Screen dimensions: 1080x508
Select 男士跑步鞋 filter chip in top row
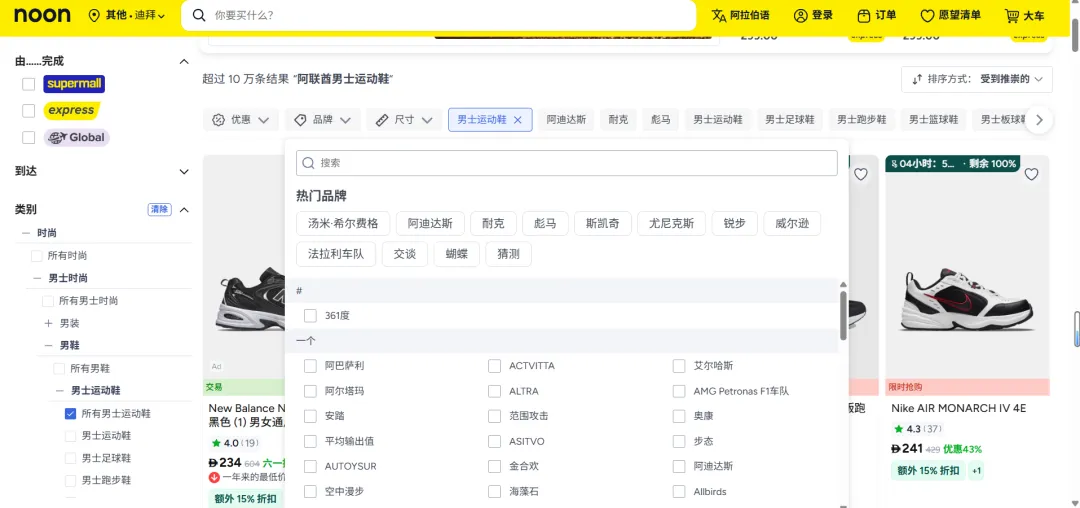click(862, 120)
